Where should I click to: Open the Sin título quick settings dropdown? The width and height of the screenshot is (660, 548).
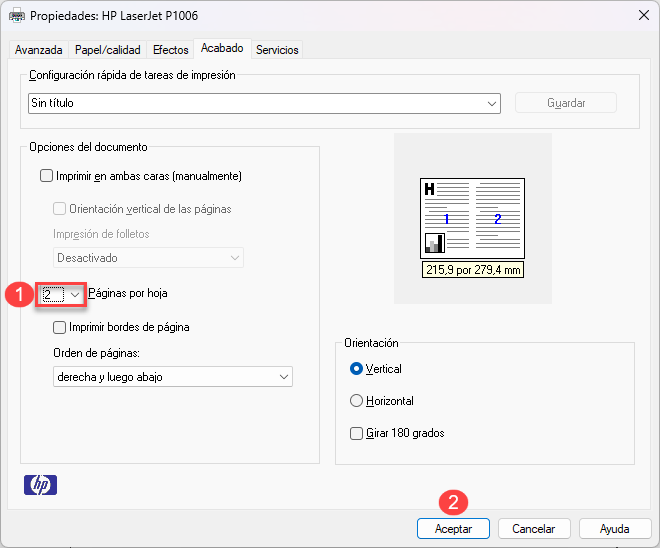point(264,104)
